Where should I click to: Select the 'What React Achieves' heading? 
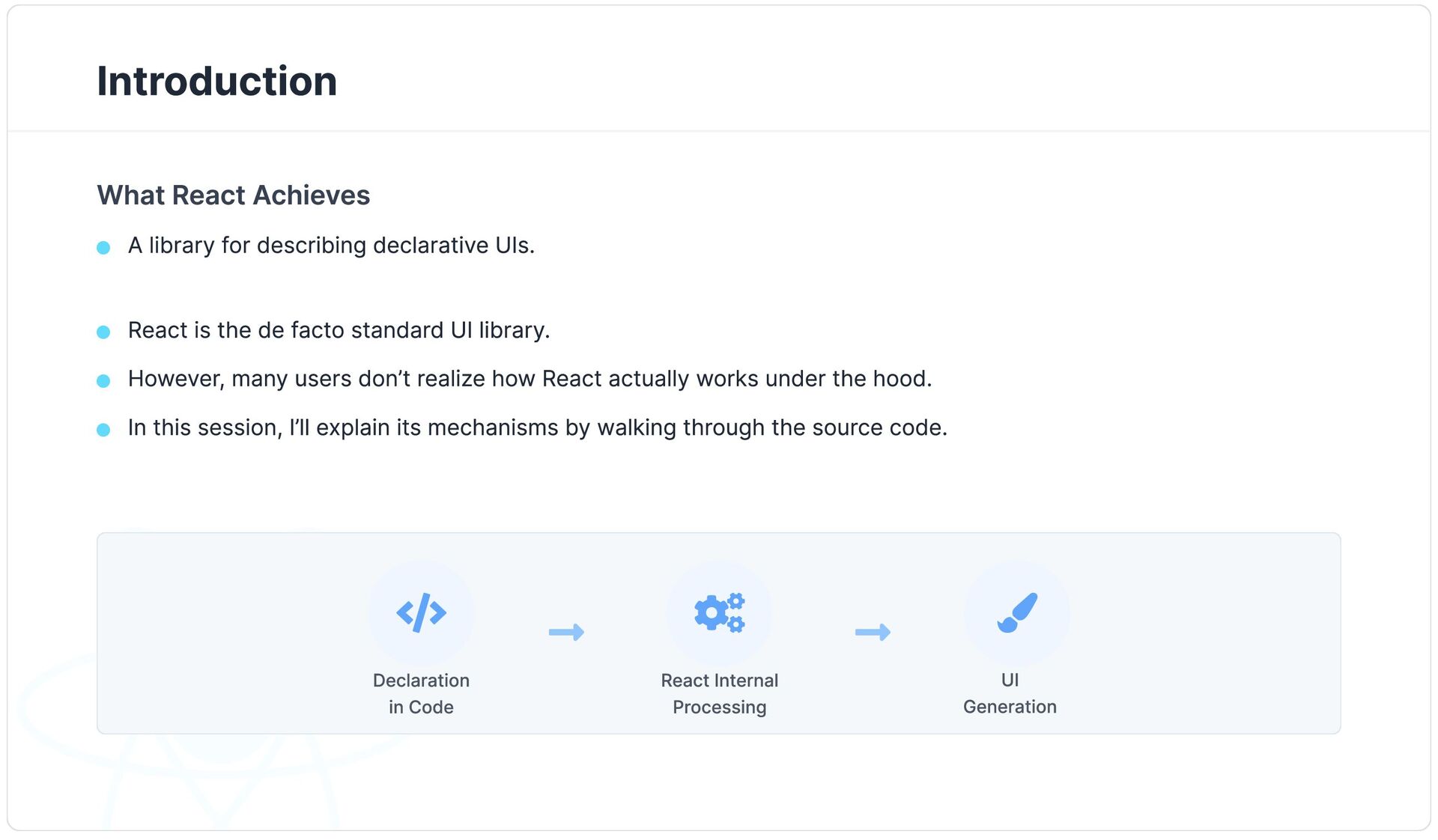pyautogui.click(x=234, y=195)
